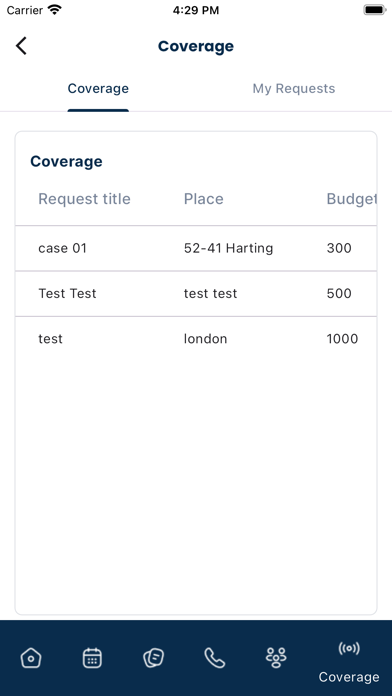Viewport: 392px width, 696px height.
Task: Open the chat messages icon
Action: (154, 658)
